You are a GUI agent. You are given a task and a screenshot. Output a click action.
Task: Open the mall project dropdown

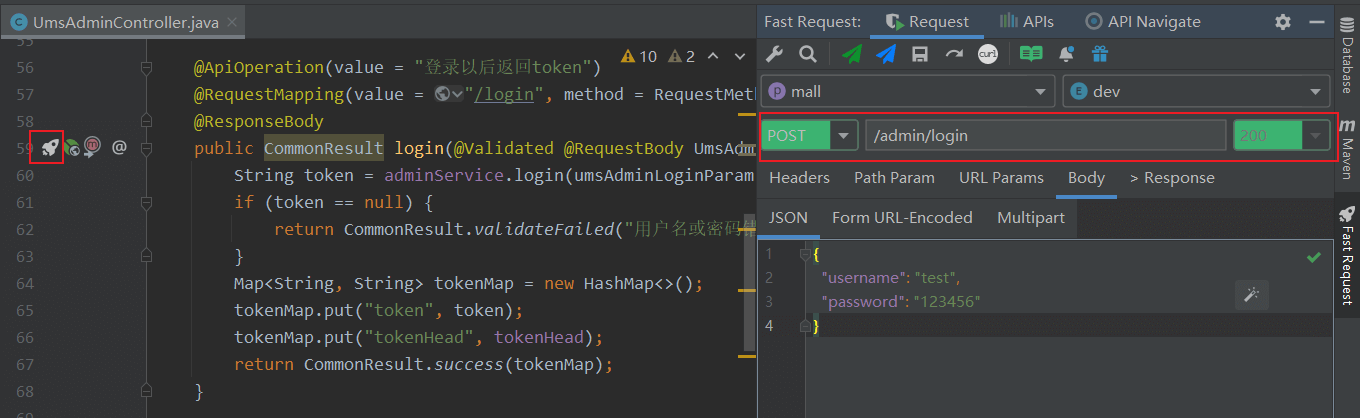(x=907, y=91)
